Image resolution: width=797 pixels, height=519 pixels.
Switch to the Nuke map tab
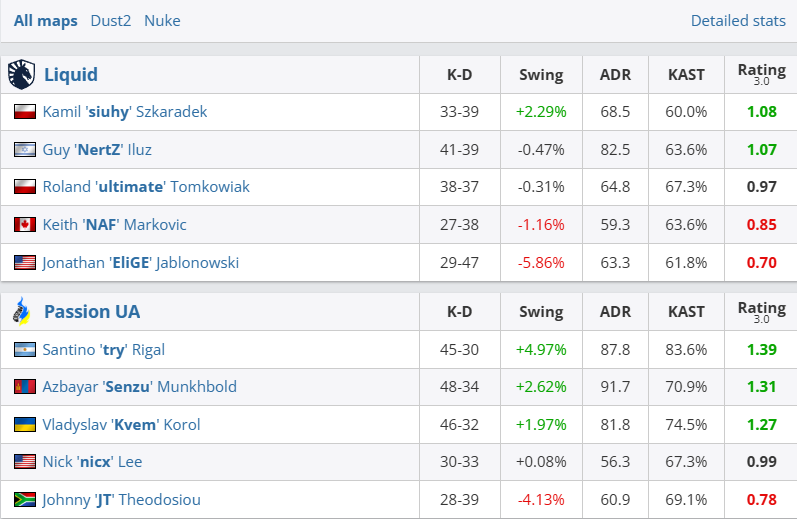(162, 20)
